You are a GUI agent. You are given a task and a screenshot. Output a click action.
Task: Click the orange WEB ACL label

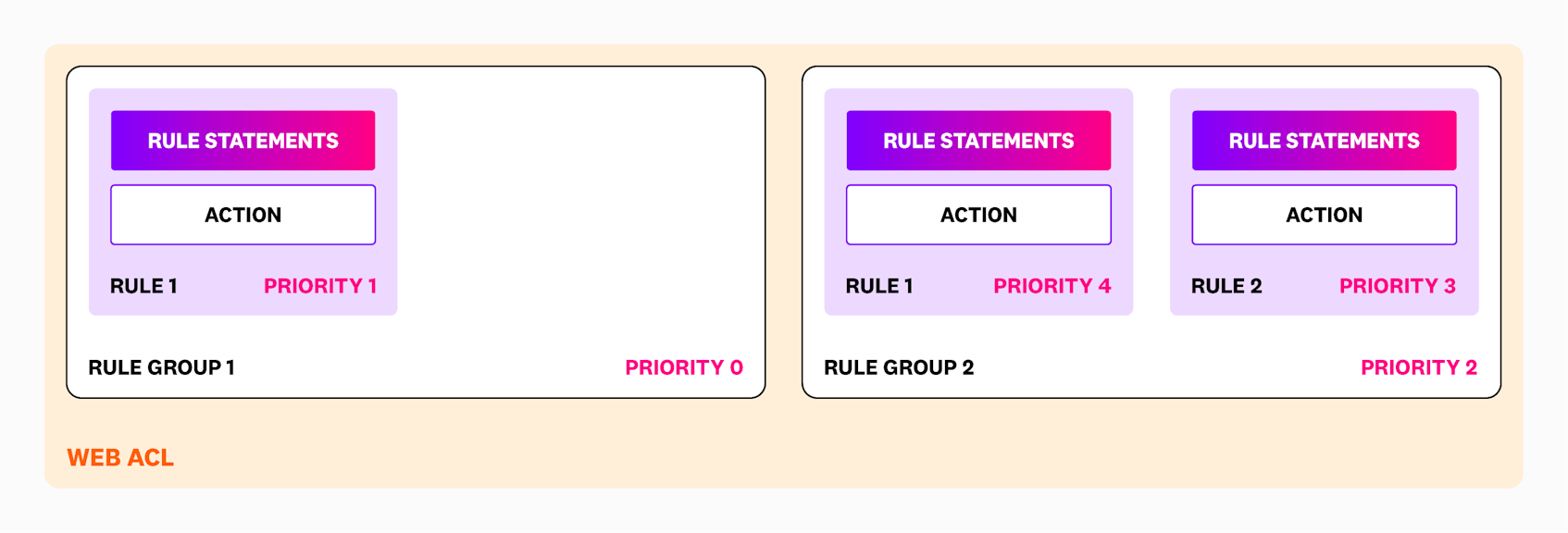coord(120,458)
